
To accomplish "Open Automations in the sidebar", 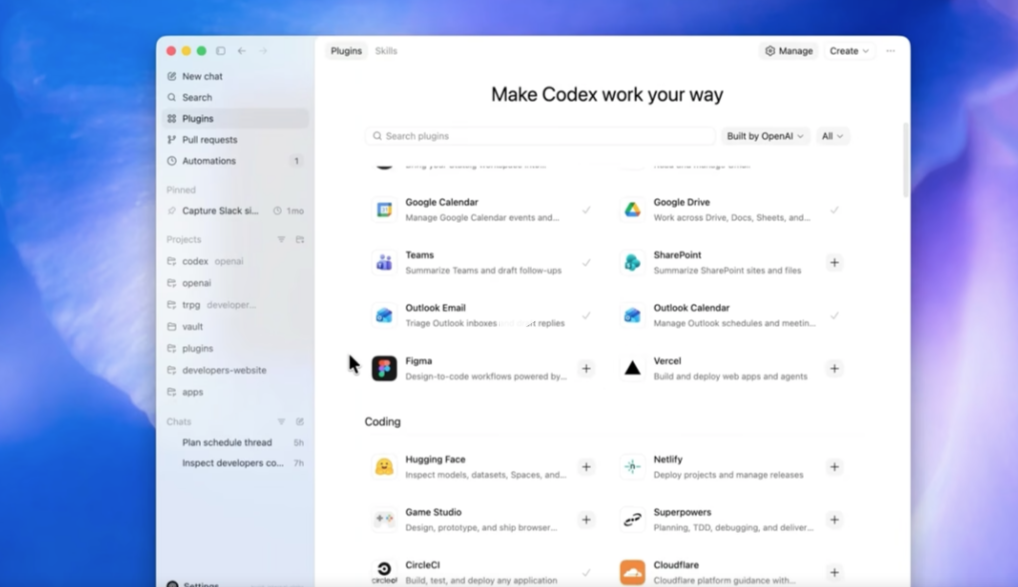I will pyautogui.click(x=209, y=161).
